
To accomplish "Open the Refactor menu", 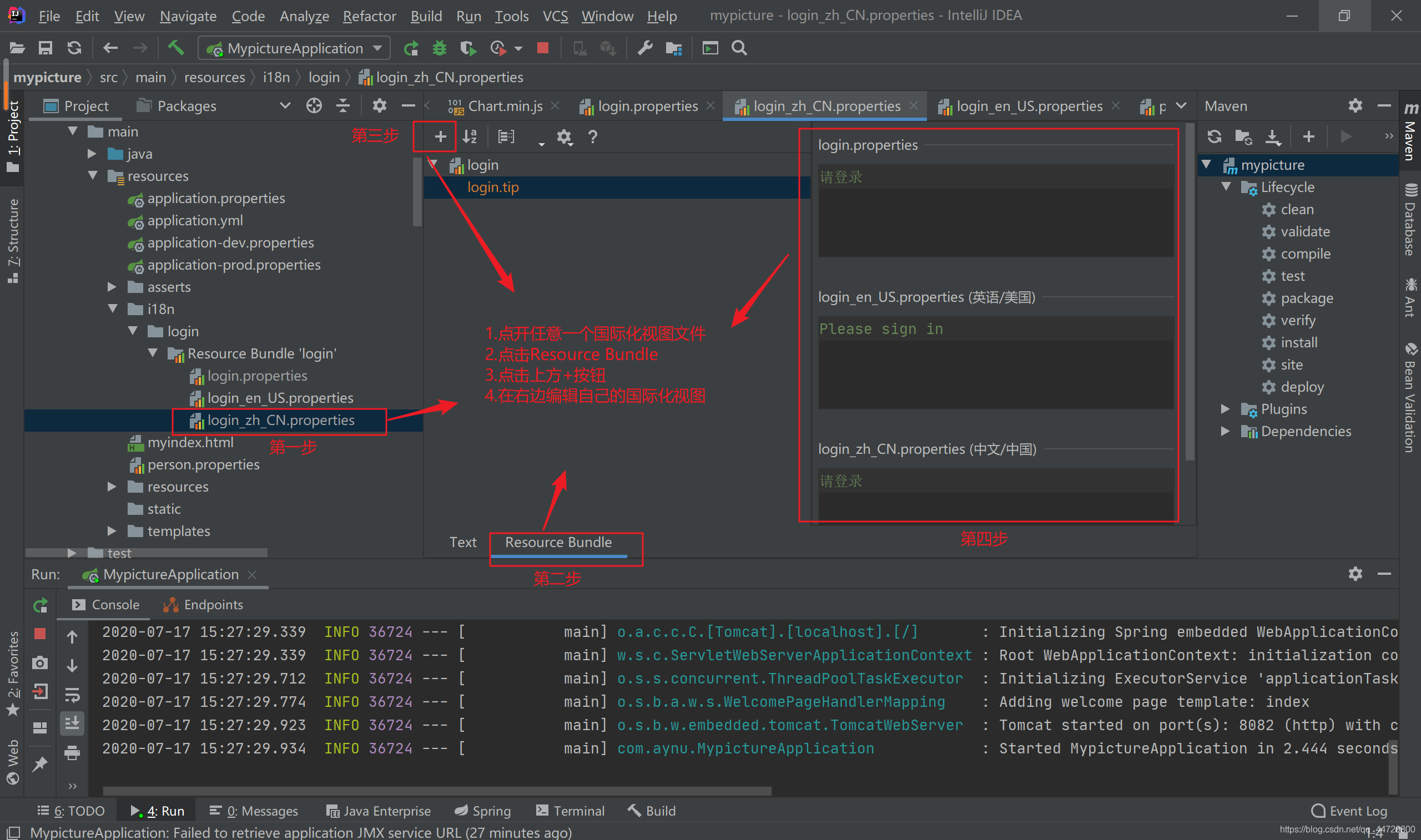I will point(369,16).
